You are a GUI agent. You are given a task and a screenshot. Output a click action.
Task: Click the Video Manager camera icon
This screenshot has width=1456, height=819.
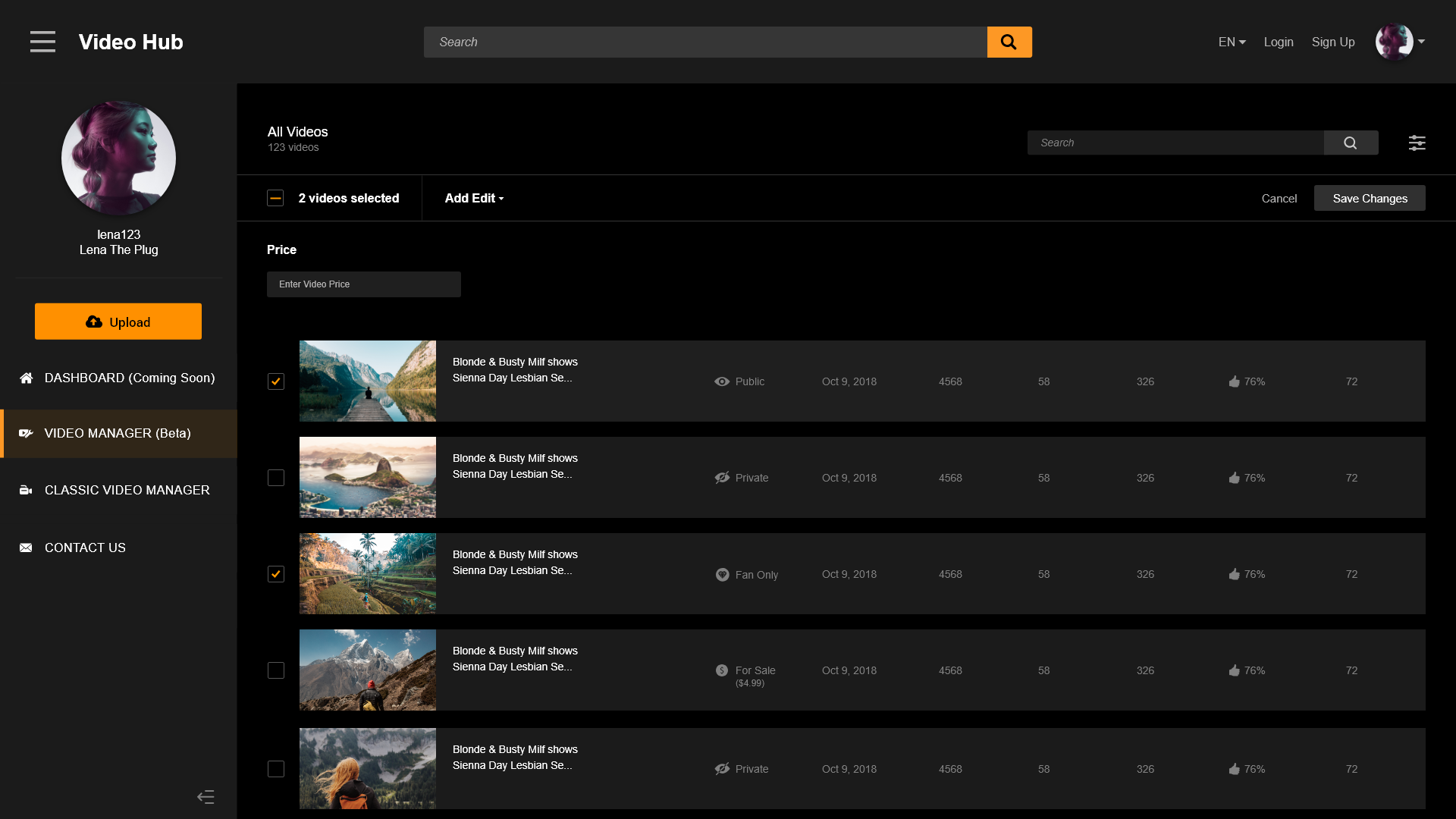[27, 433]
